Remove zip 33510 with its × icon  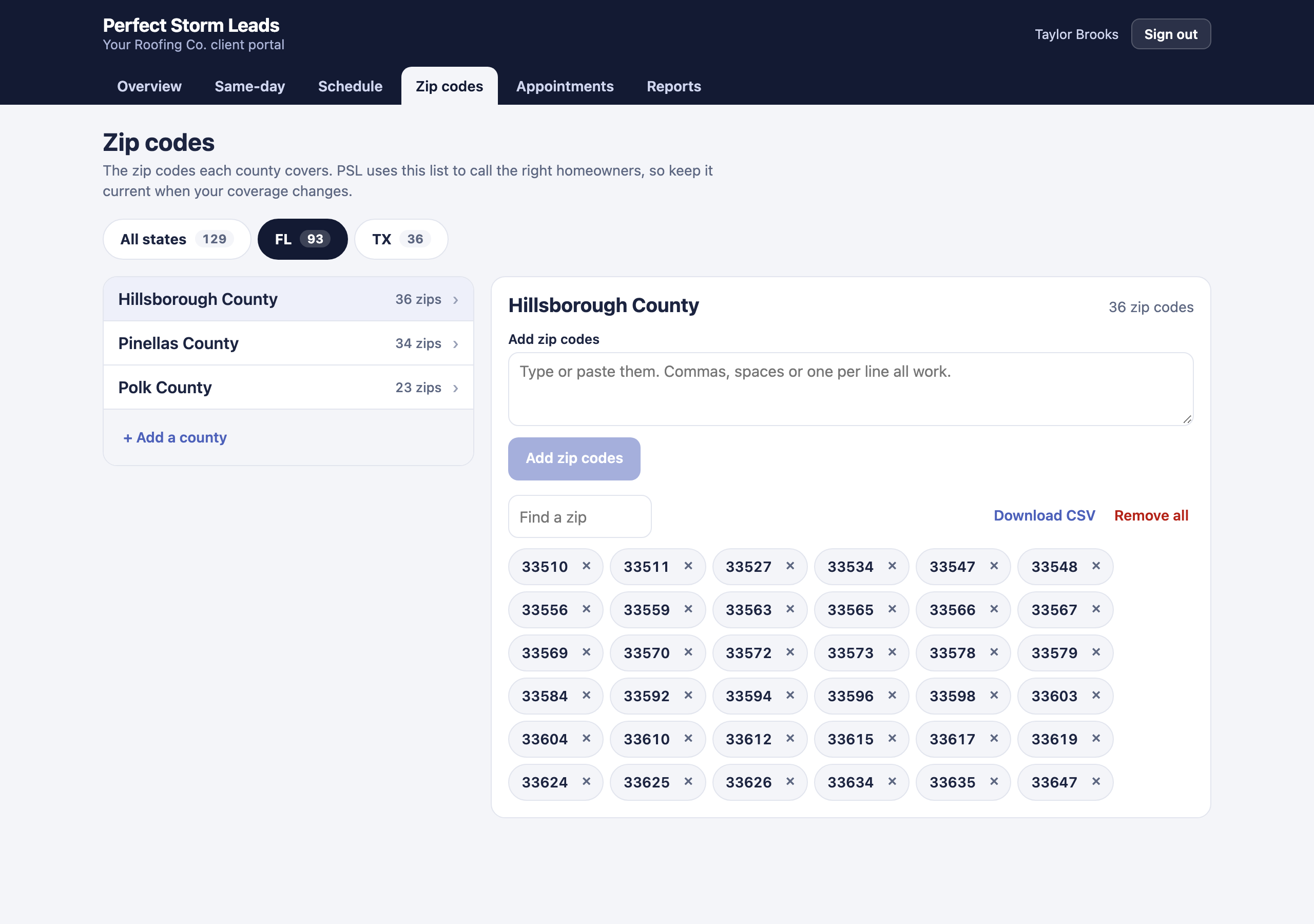[586, 566]
